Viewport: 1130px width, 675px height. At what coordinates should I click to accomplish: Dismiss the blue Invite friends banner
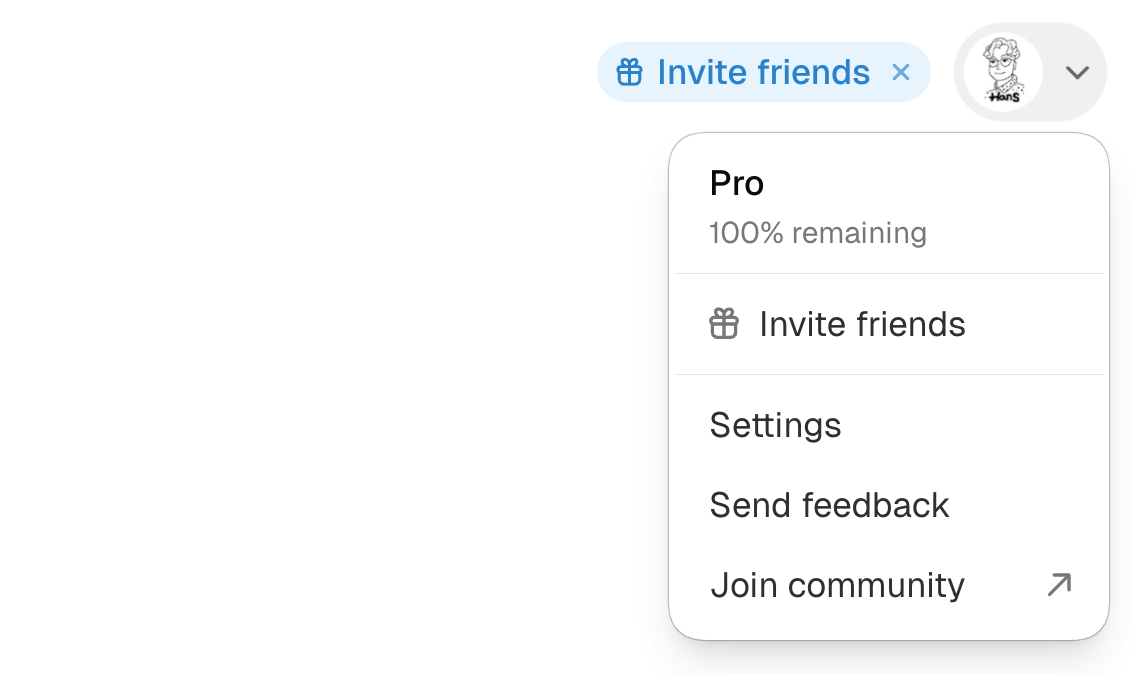coord(901,72)
